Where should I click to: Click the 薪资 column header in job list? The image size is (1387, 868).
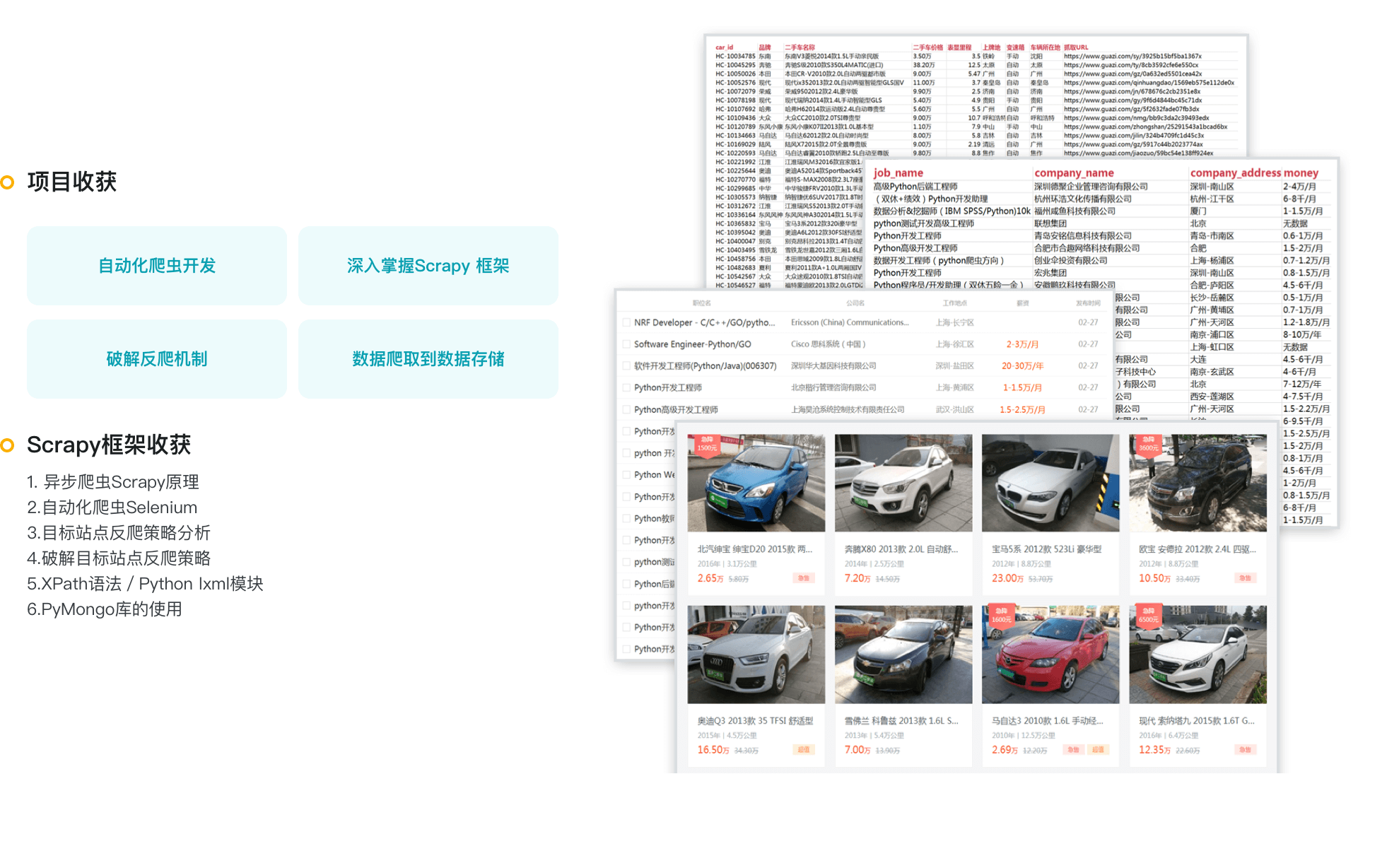[x=1022, y=303]
